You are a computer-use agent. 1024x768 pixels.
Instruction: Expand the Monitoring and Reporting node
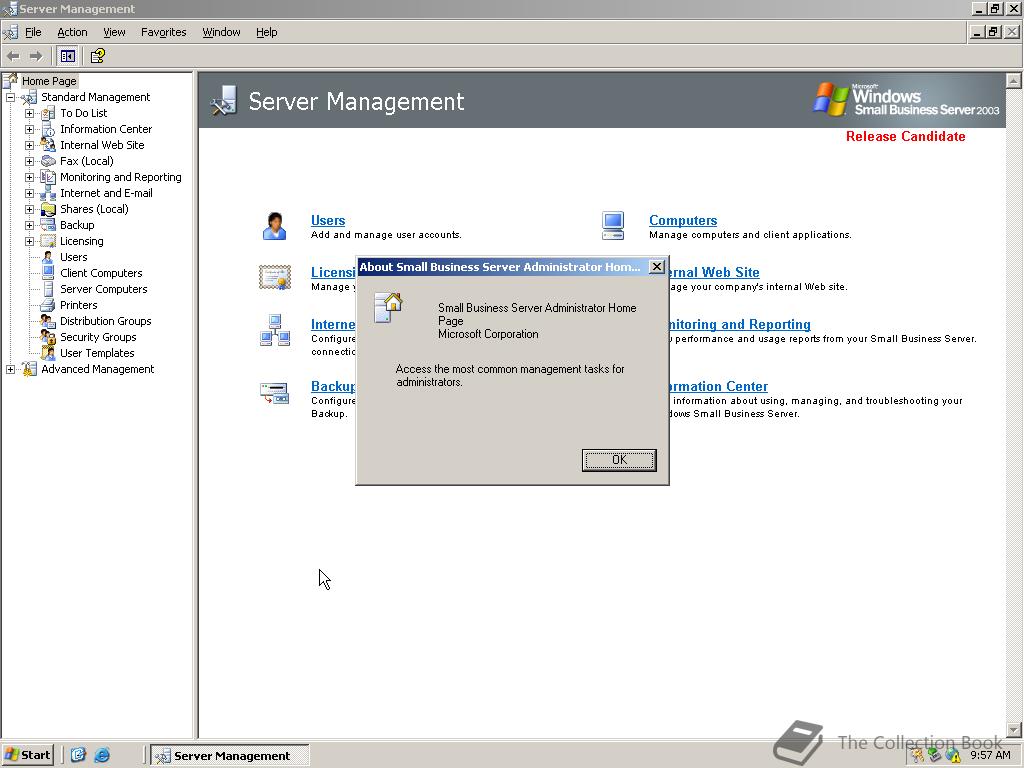pyautogui.click(x=29, y=178)
